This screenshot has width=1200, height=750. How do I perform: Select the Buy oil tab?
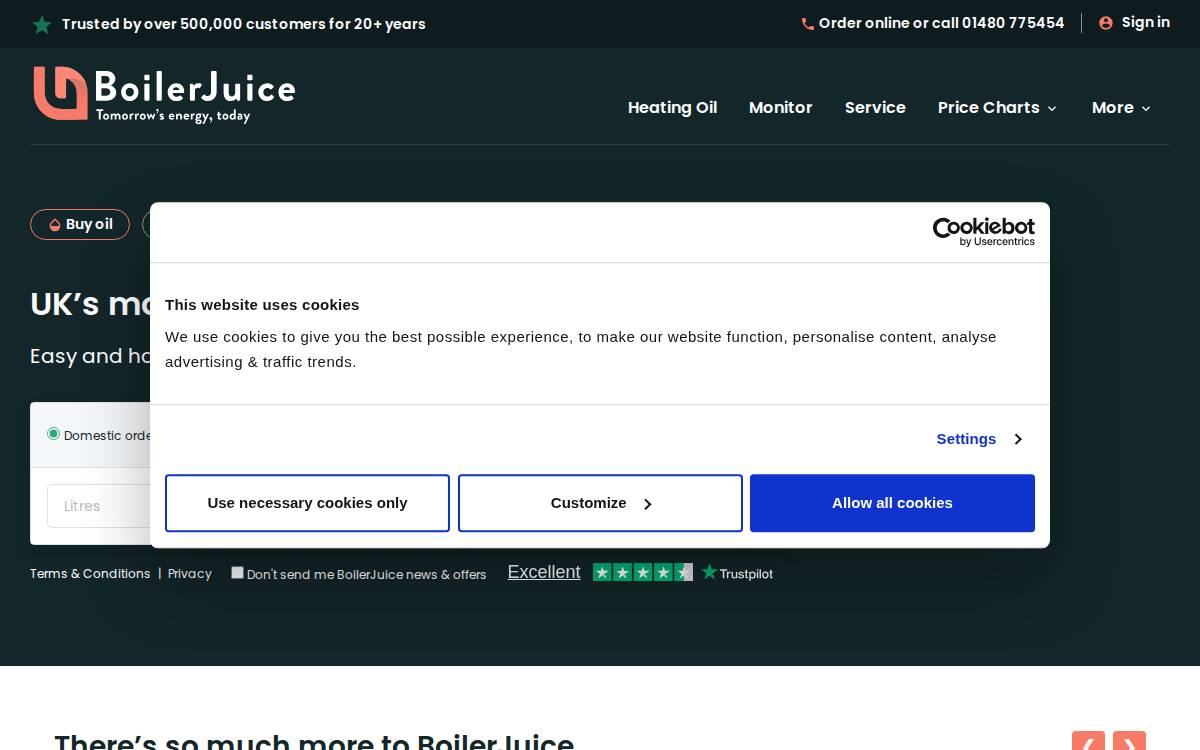point(80,225)
